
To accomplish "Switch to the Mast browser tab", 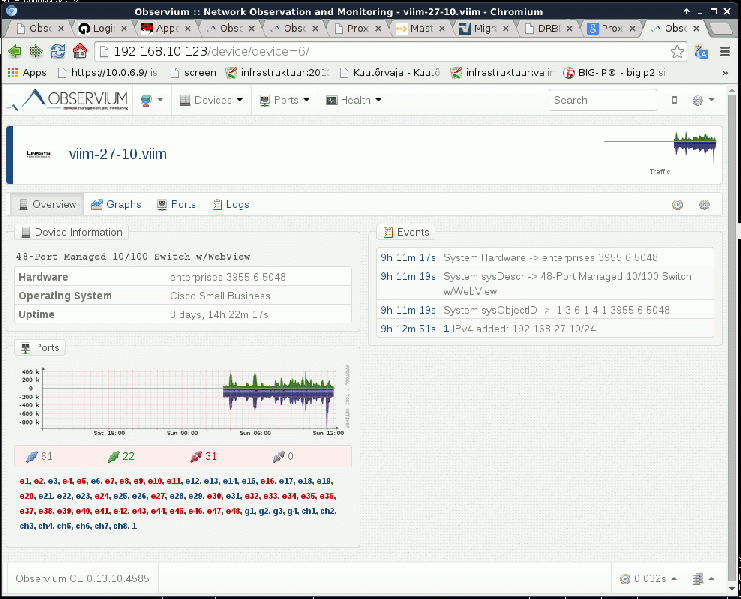I will click(420, 28).
